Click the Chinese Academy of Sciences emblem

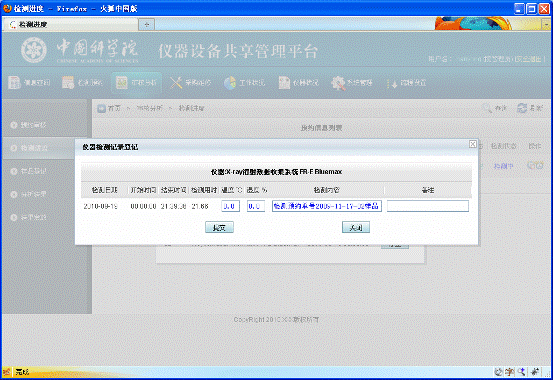tap(34, 50)
